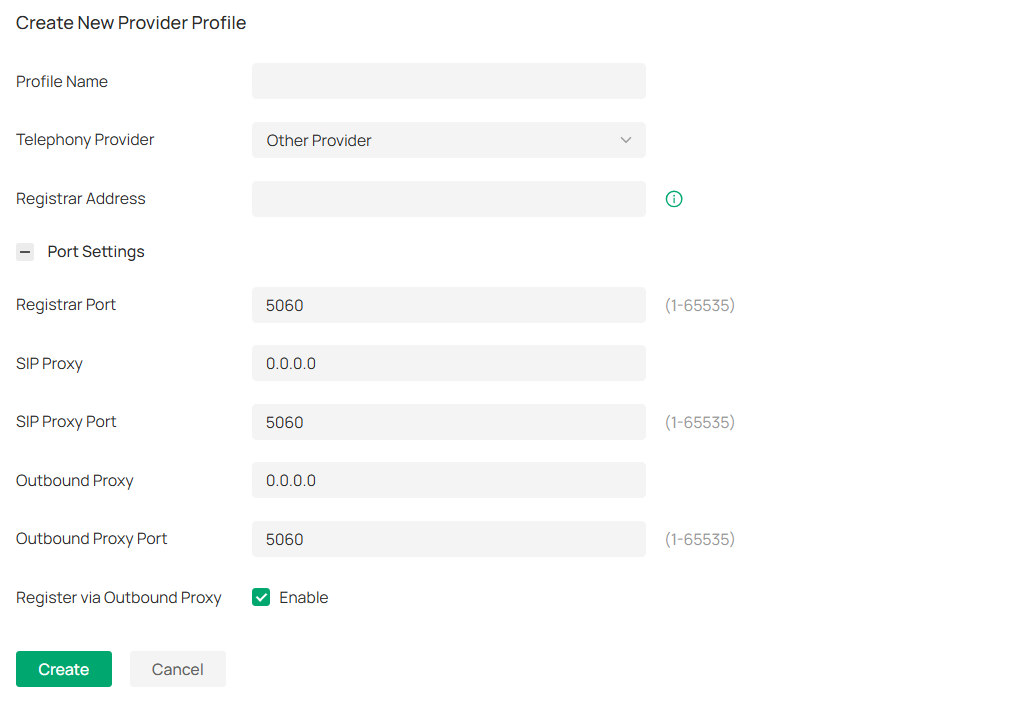Cancel the new provider profile

click(178, 669)
